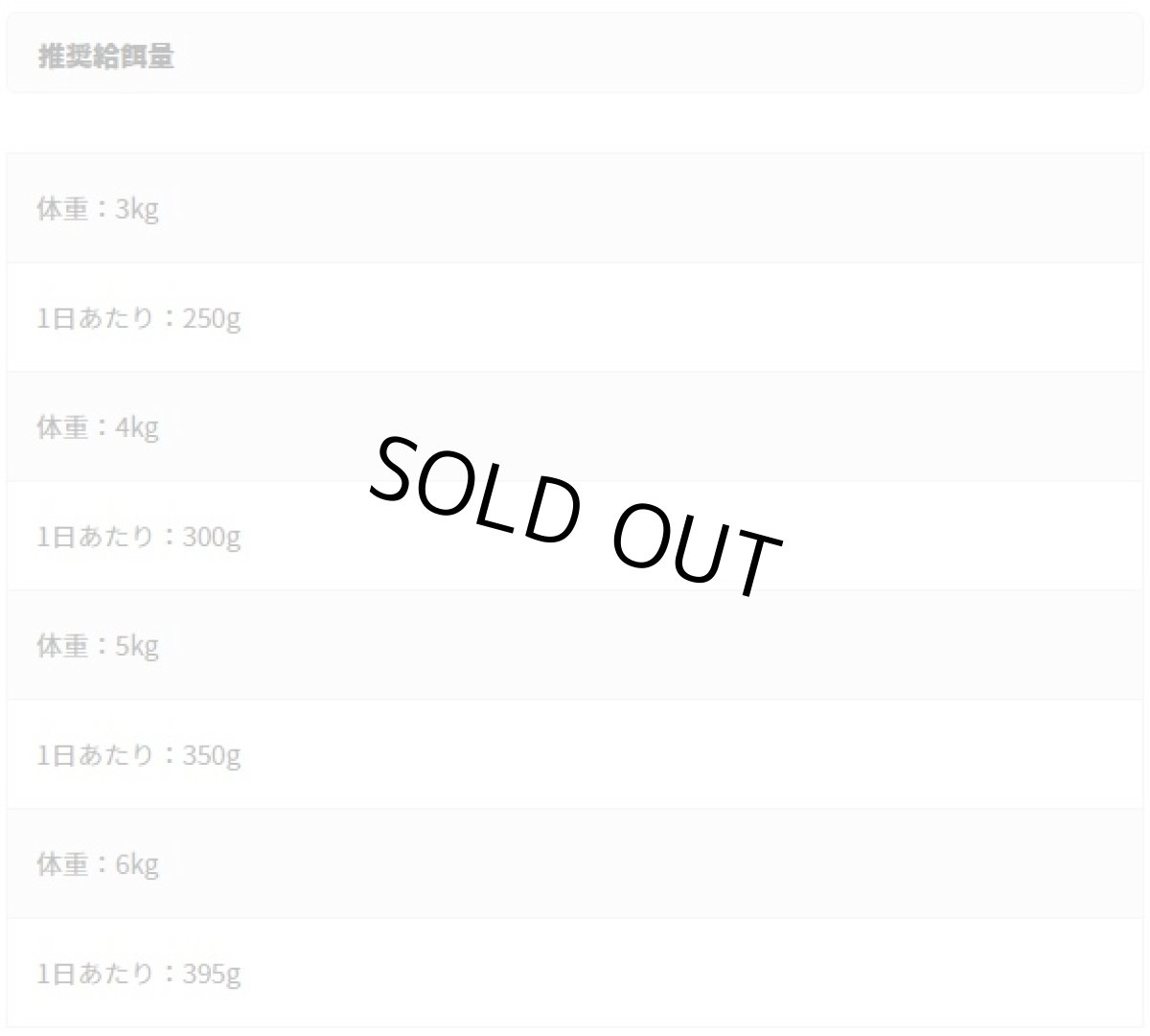Click 1日あたり label beside 350g
Viewport: 1150px width, 1036px height.
click(95, 755)
